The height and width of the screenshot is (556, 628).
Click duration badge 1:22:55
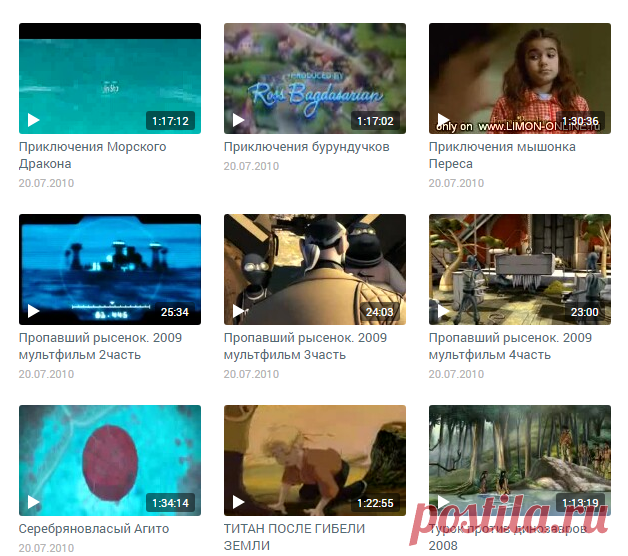(x=375, y=503)
